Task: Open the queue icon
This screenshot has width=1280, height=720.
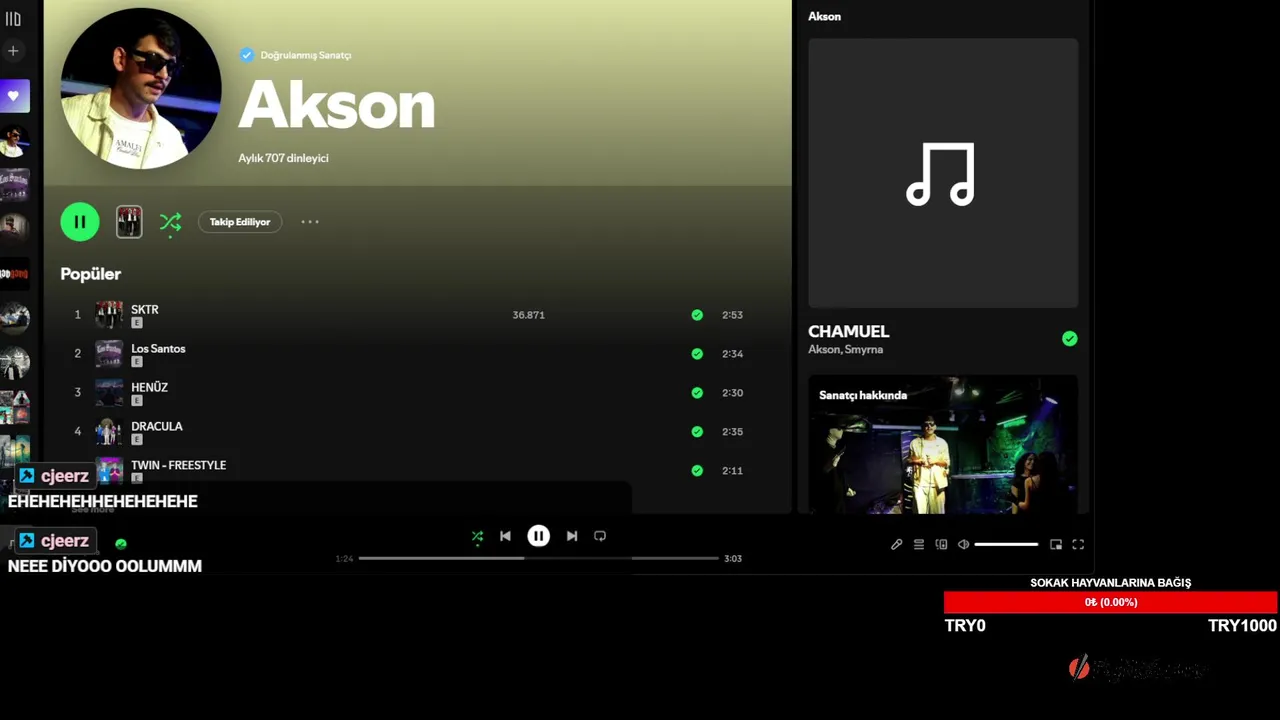Action: [919, 545]
